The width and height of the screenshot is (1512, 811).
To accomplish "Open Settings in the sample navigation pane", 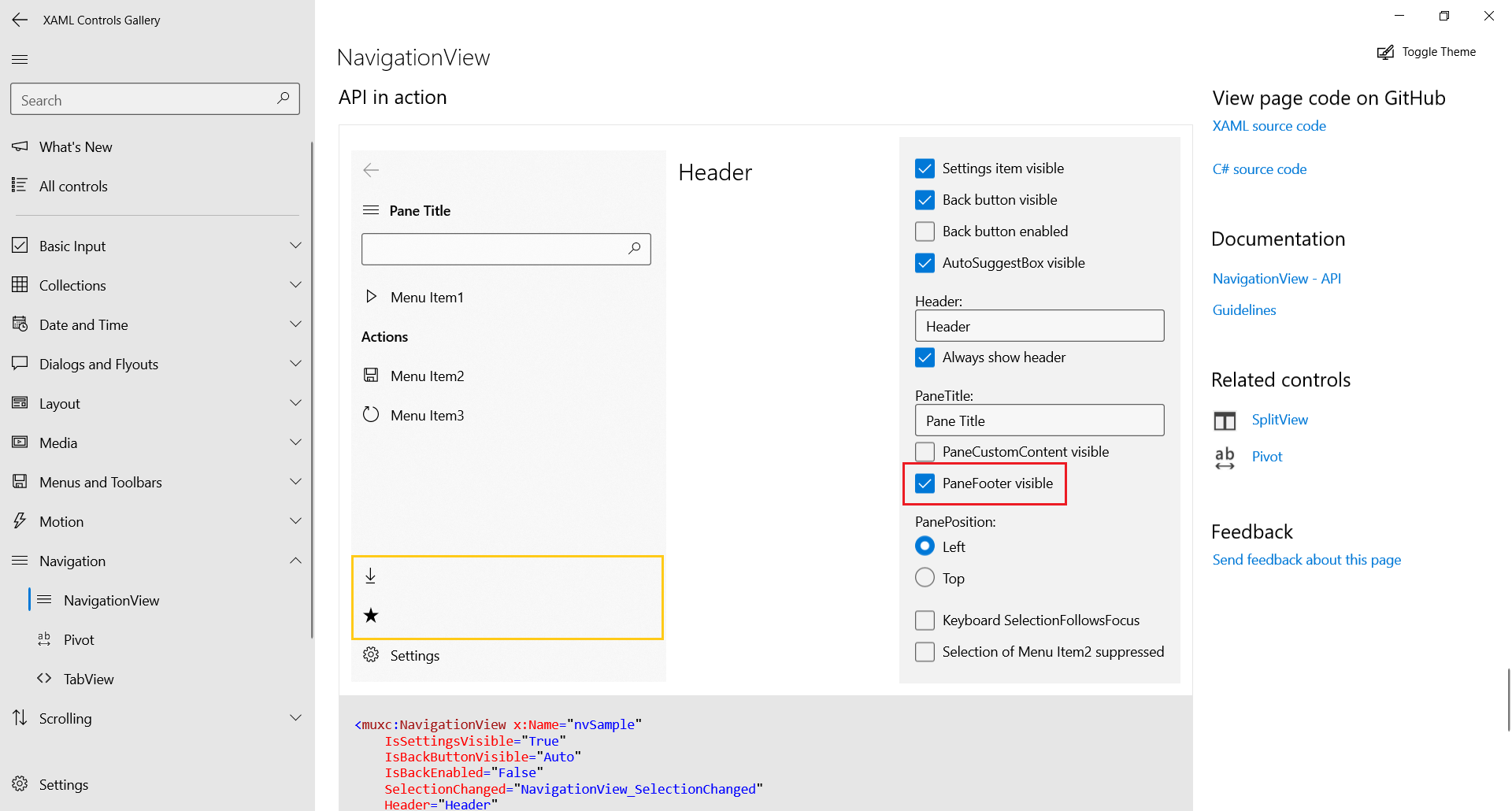I will pos(415,655).
